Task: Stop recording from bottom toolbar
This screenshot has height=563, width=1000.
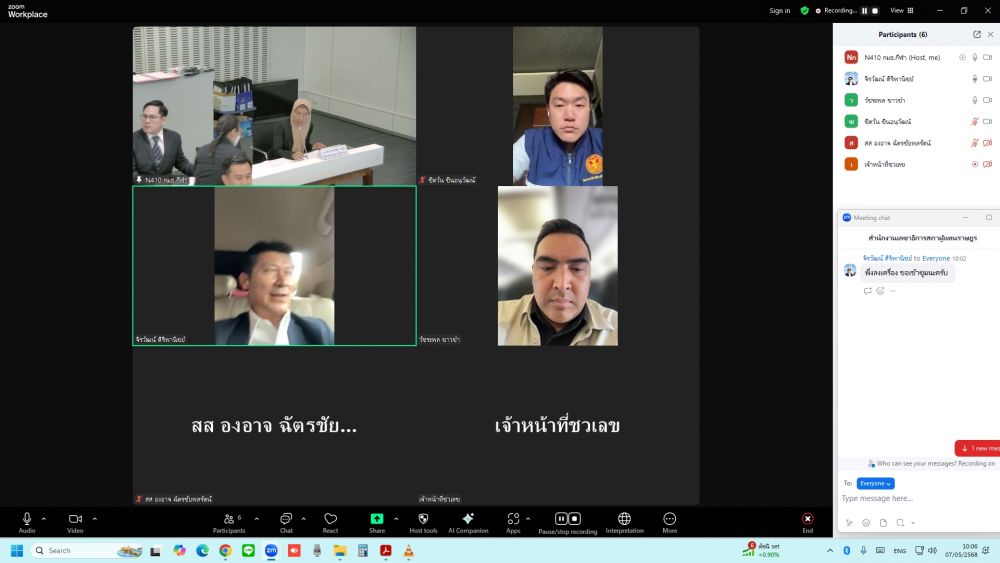Action: coord(575,518)
